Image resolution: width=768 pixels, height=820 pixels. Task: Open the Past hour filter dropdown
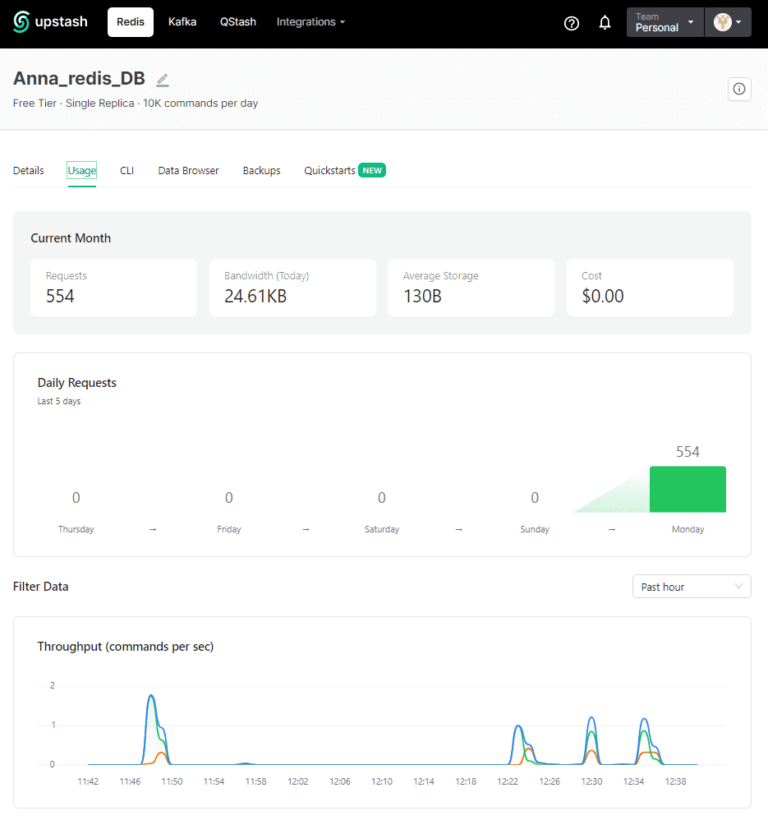click(x=691, y=587)
